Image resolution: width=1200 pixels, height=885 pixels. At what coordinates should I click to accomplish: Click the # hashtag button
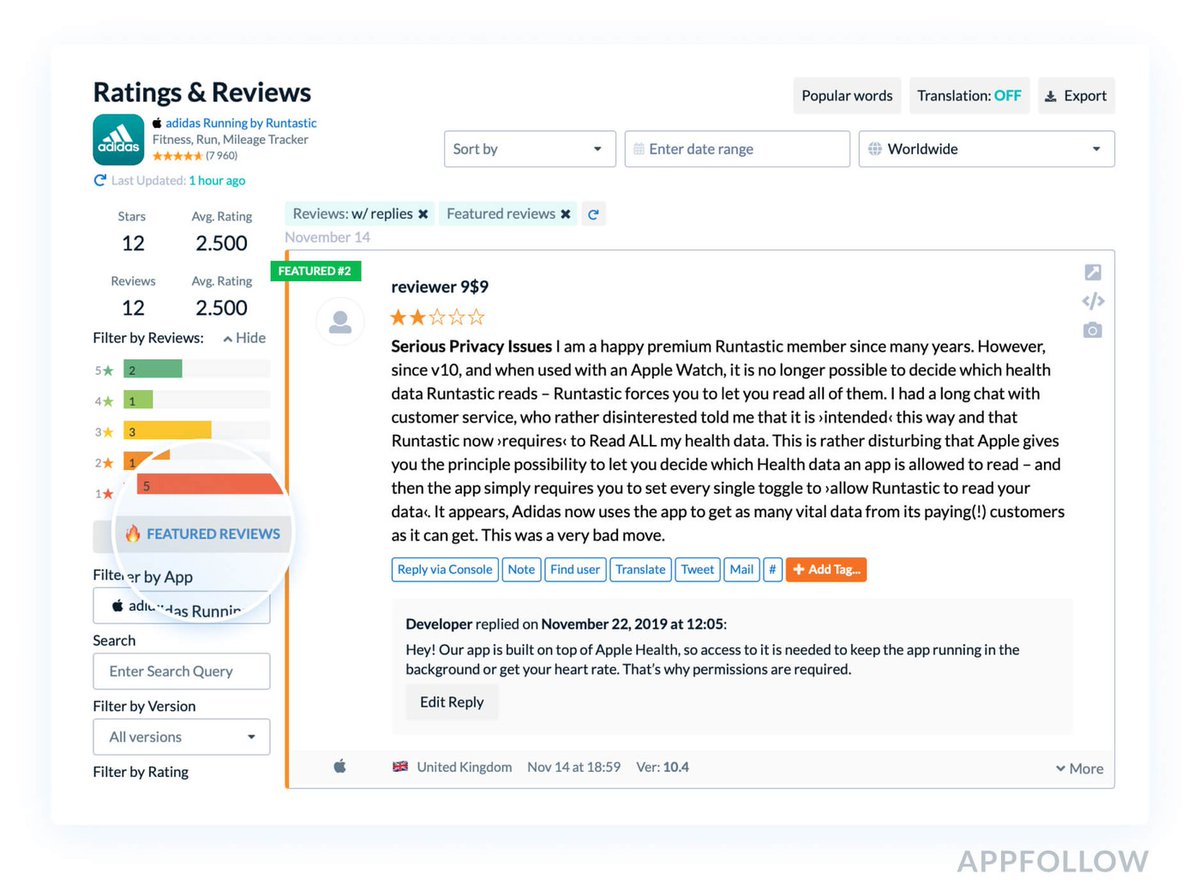coord(772,570)
